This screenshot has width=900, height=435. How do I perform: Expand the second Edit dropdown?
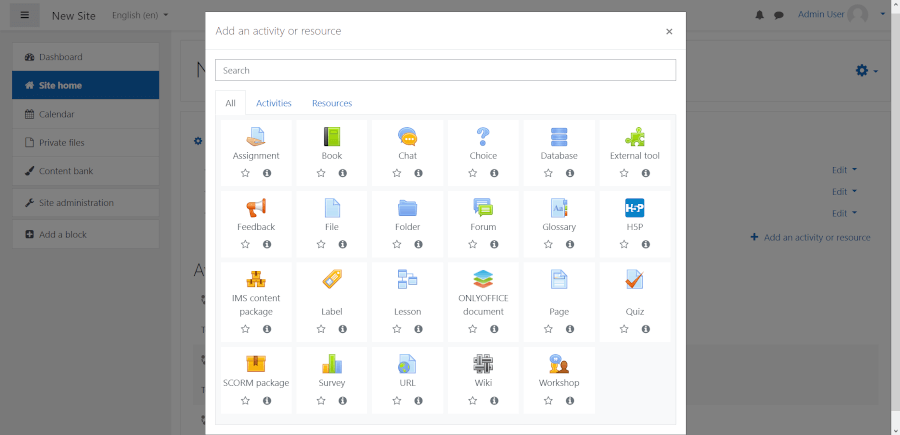[844, 192]
